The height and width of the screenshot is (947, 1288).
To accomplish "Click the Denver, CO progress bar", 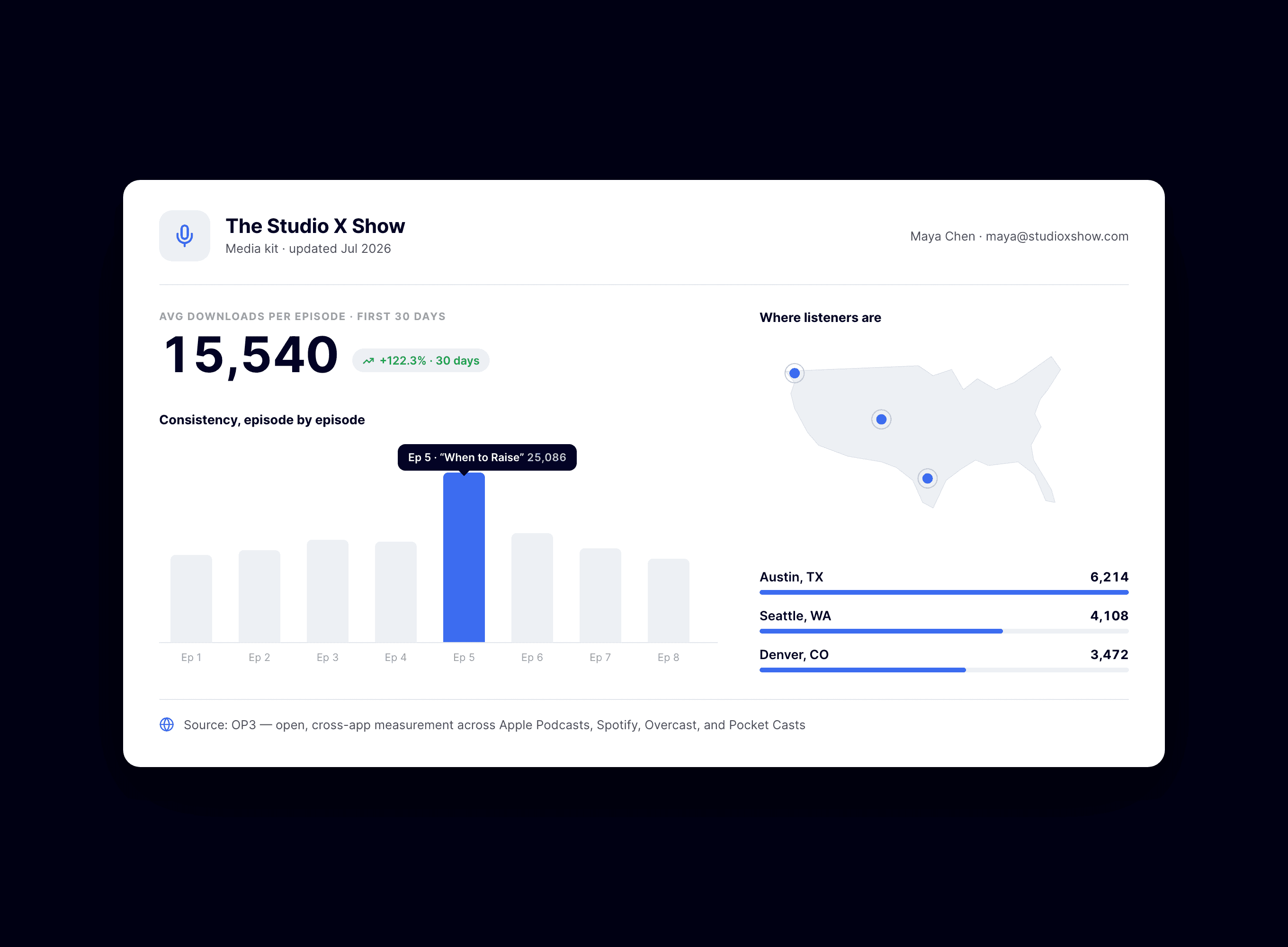I will tap(944, 670).
